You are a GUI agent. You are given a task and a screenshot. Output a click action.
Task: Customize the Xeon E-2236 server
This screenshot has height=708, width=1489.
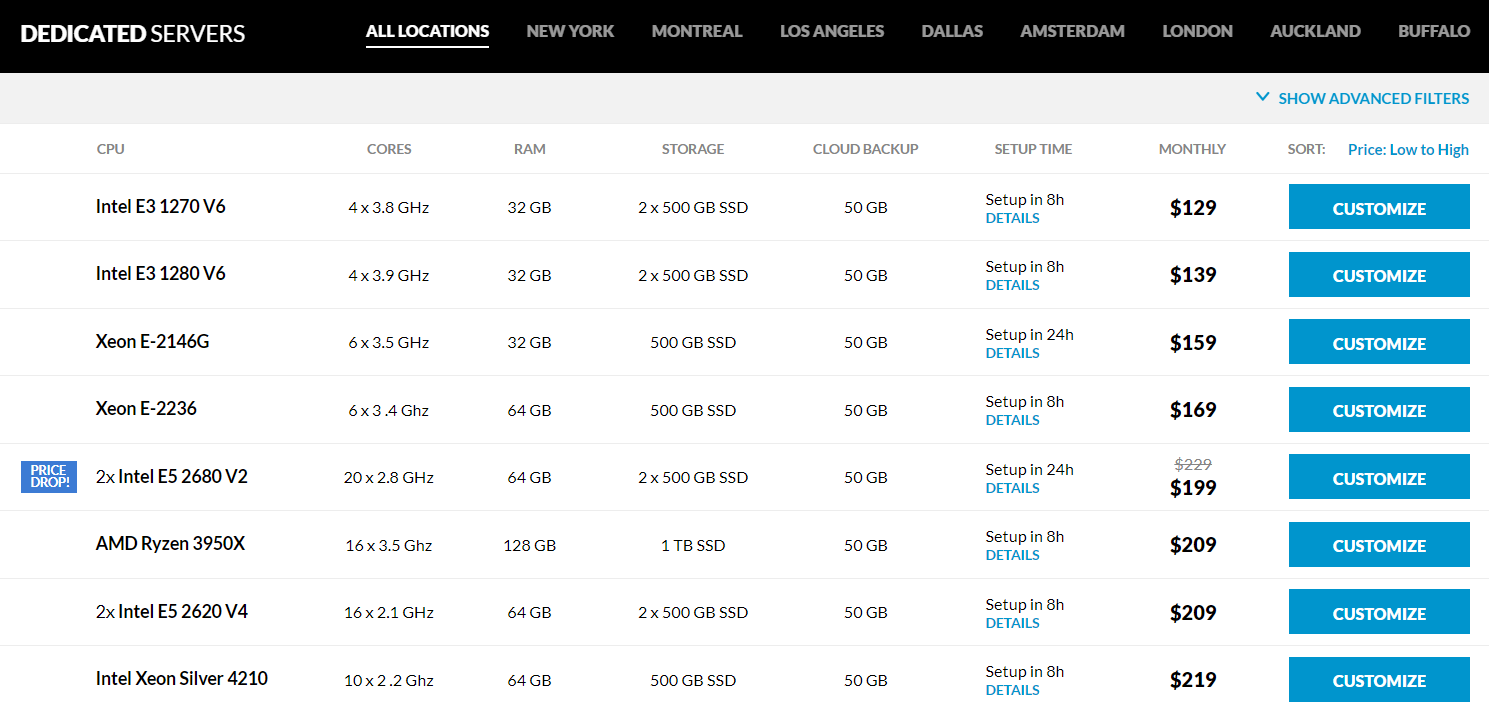[1379, 409]
